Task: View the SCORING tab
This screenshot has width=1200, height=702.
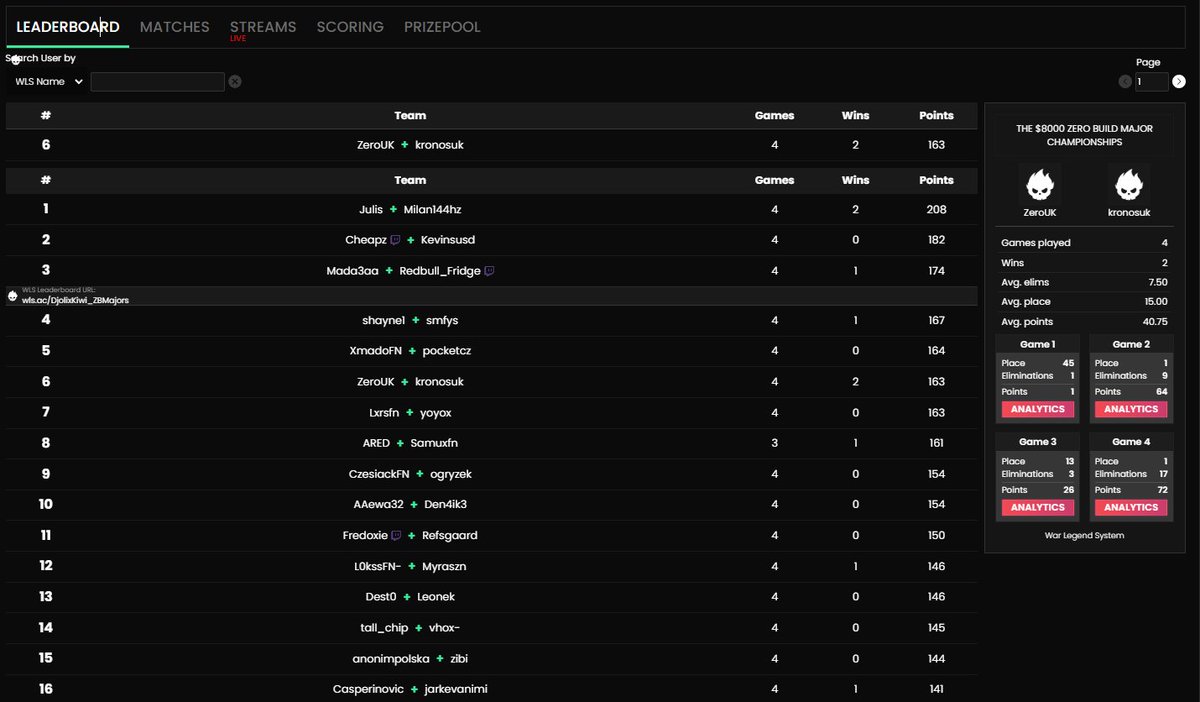Action: (x=350, y=27)
